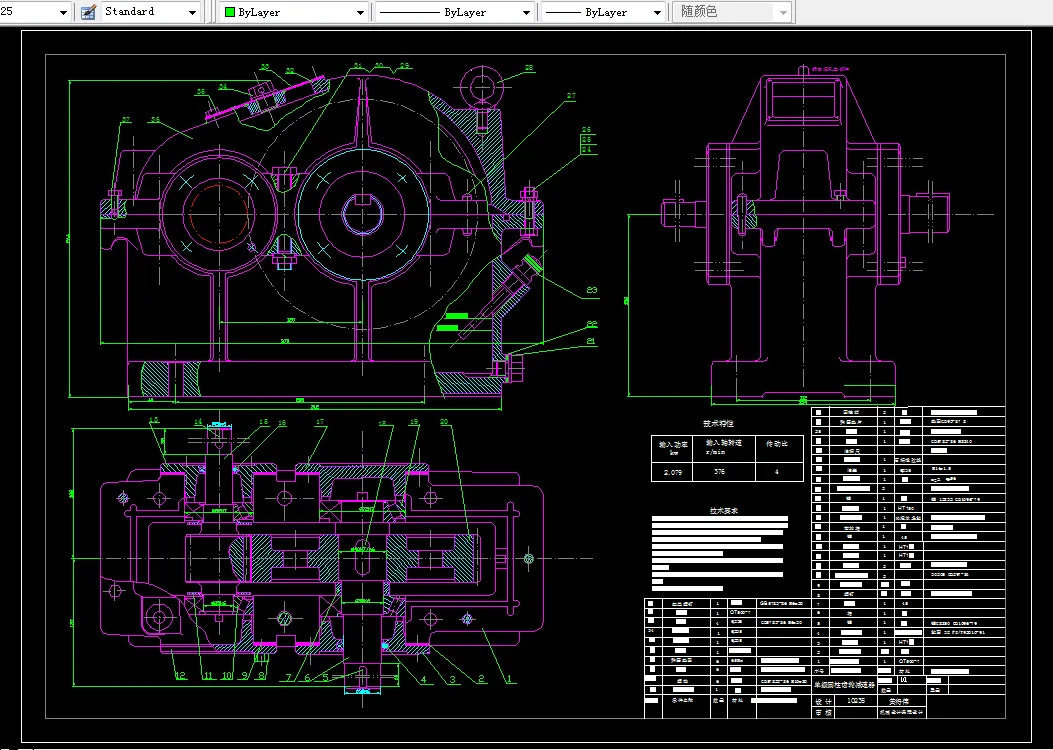Select the 技术特性 table heading text
This screenshot has width=1053, height=750.
click(718, 423)
